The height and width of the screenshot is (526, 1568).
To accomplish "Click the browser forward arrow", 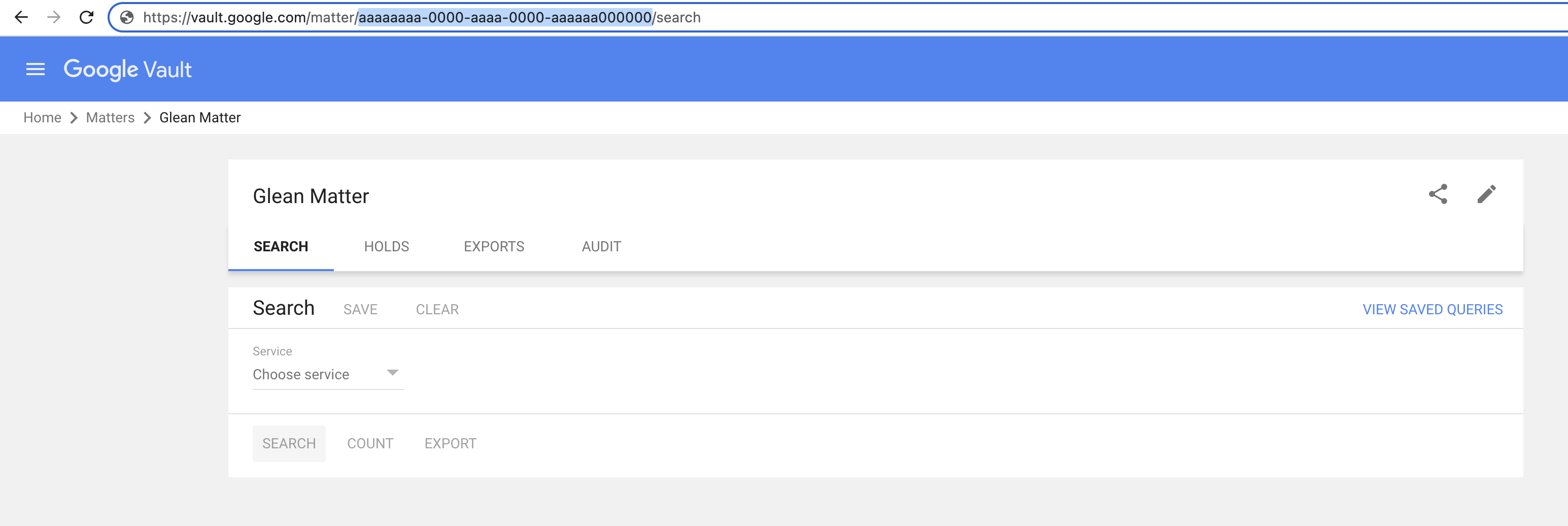I will (54, 17).
